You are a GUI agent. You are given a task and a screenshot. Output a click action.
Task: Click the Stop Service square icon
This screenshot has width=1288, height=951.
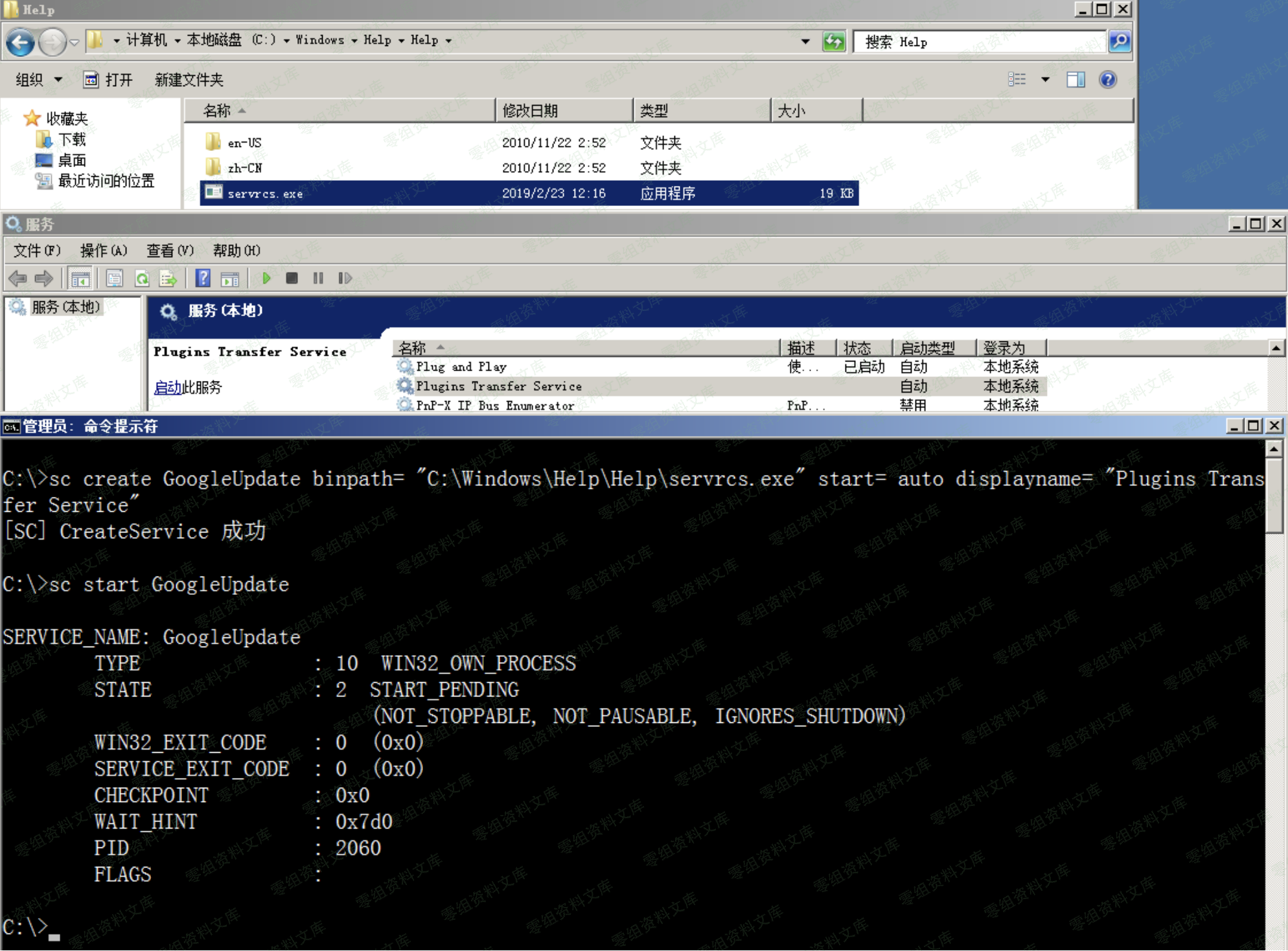(x=292, y=279)
